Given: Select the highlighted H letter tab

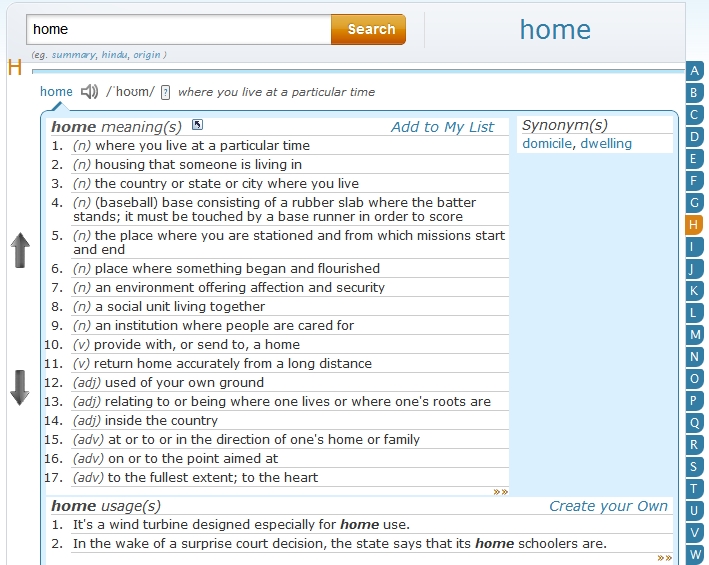Looking at the screenshot, I should tap(695, 225).
